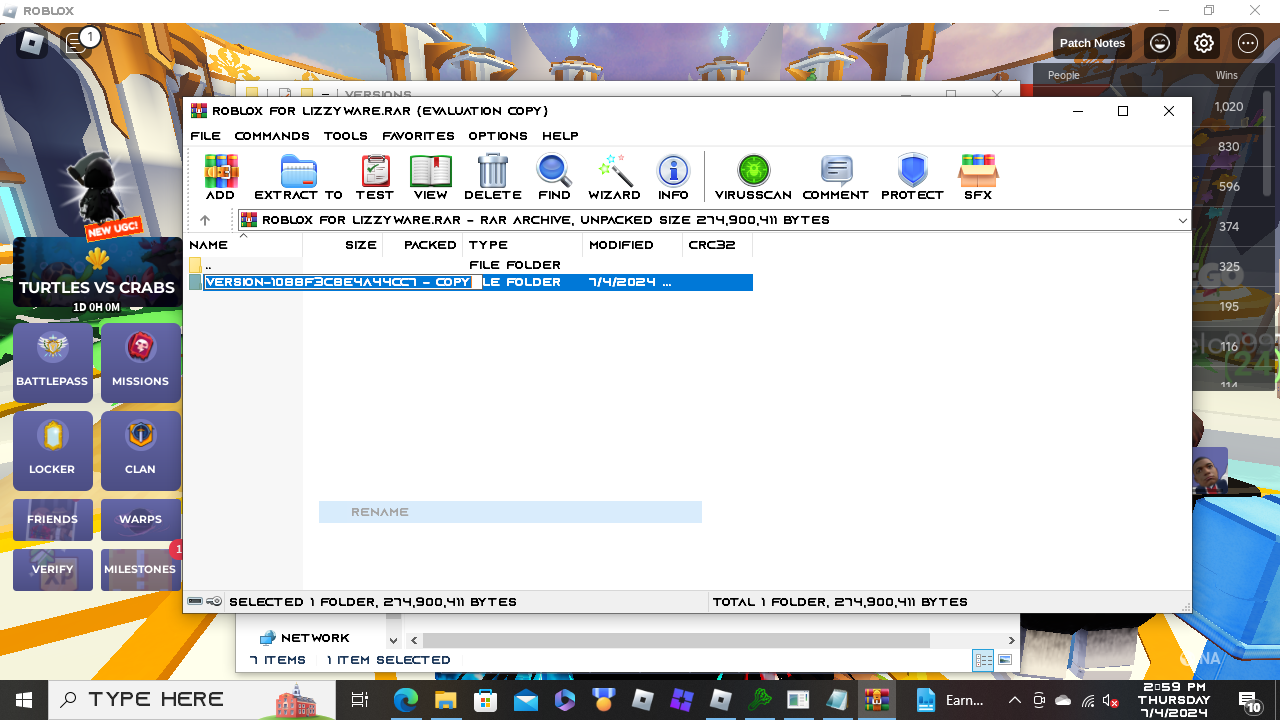Show archive Info
The width and height of the screenshot is (1280, 720).
click(673, 177)
